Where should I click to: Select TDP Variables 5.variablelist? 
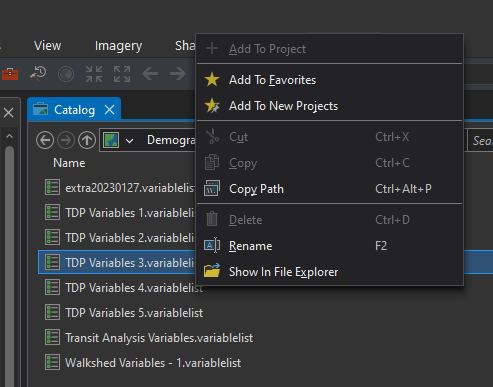[x=134, y=313]
